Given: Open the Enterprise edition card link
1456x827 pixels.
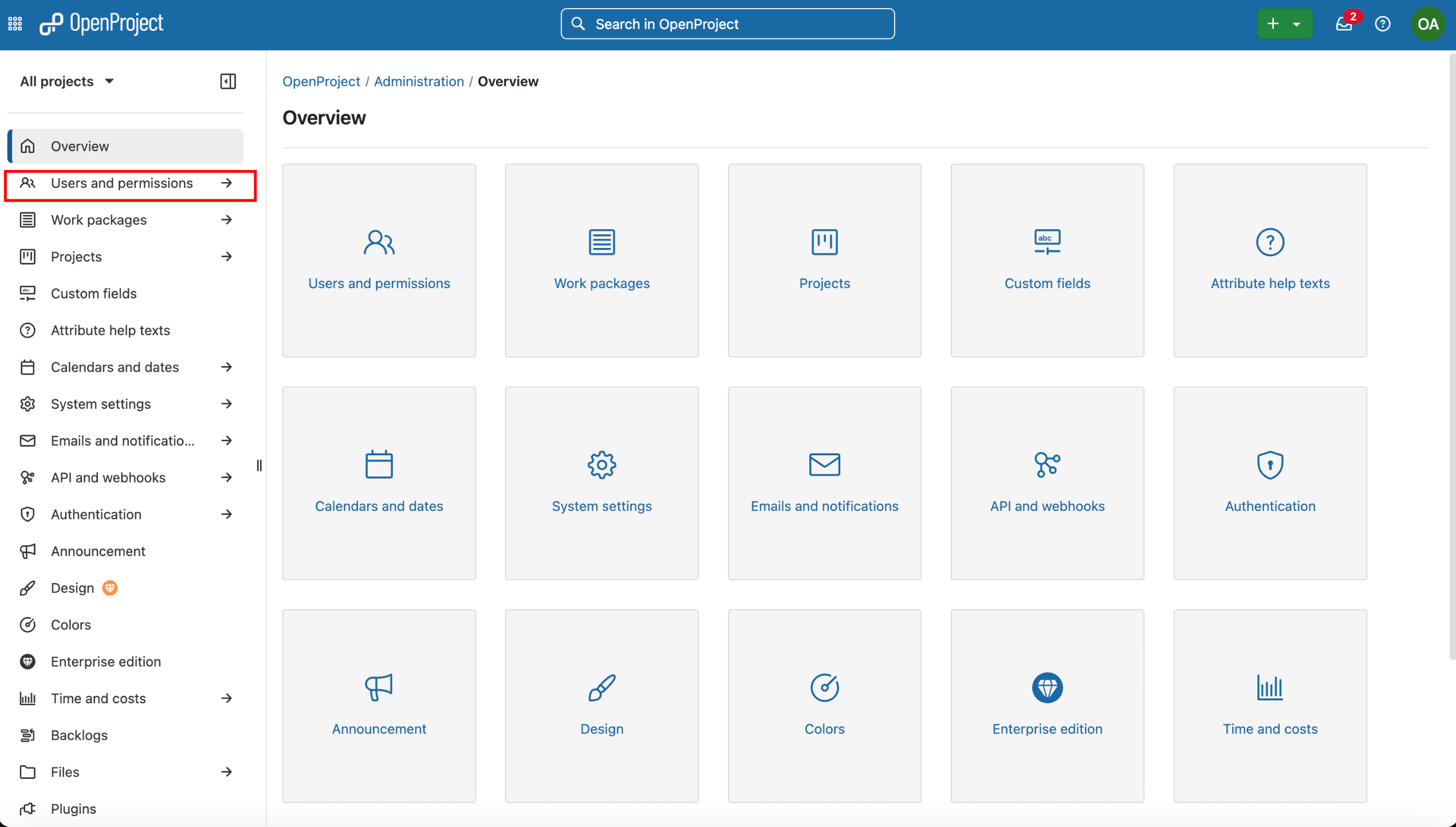Looking at the screenshot, I should click(x=1048, y=729).
